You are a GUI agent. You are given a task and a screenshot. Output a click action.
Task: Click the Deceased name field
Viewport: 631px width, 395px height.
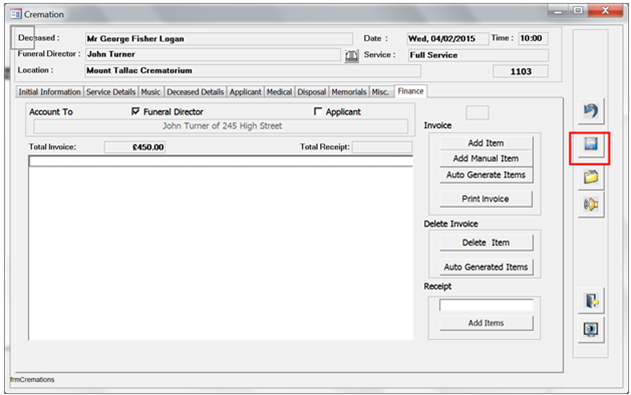click(x=219, y=39)
